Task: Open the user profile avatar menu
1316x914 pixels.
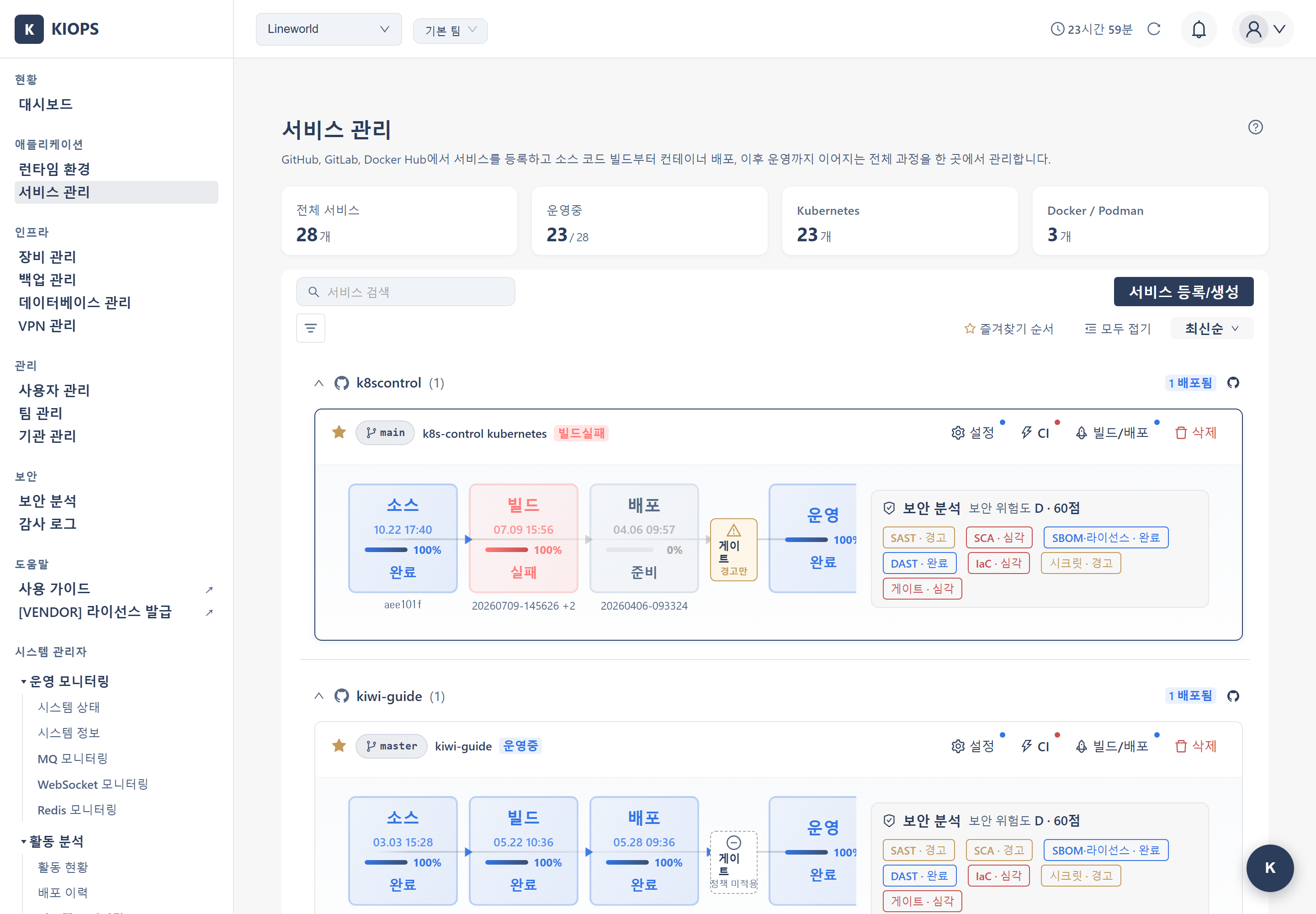Action: [x=1263, y=29]
